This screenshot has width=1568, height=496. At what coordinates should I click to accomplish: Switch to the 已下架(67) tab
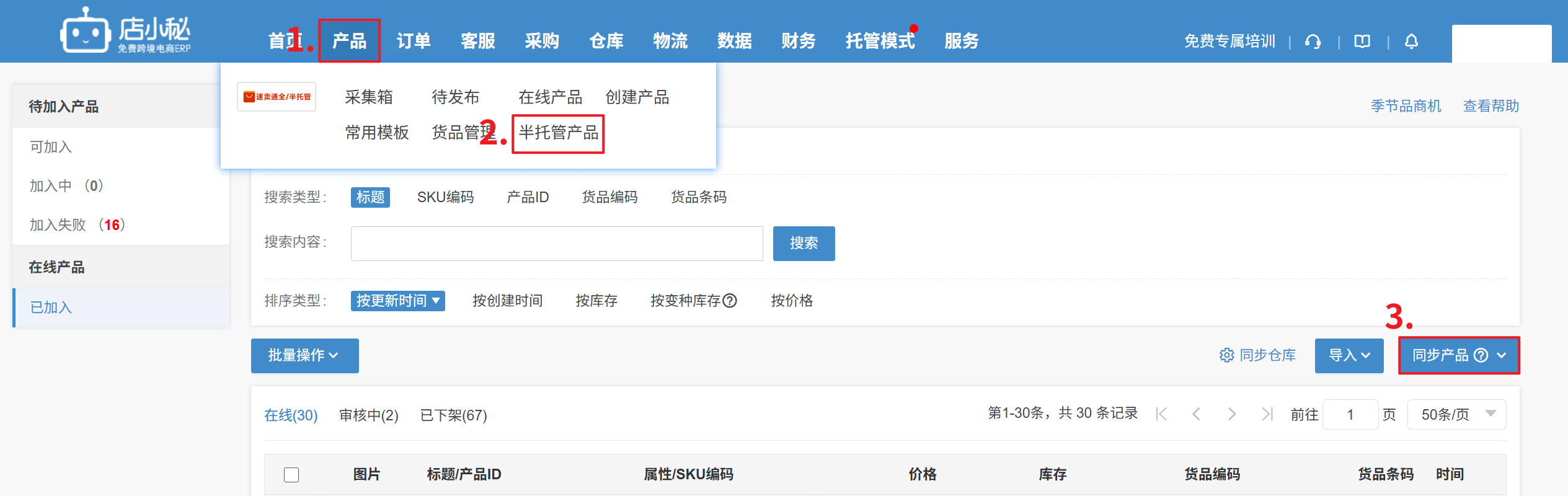point(453,415)
